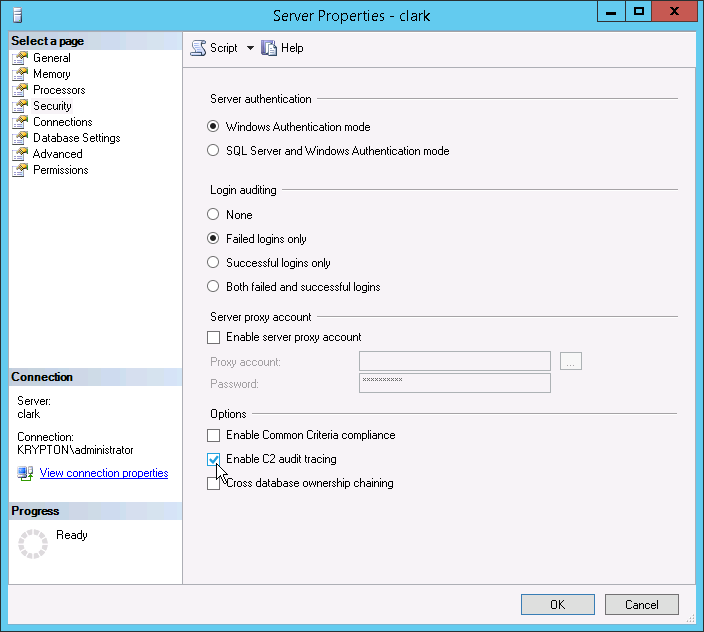The width and height of the screenshot is (704, 632).
Task: Click the progress spinner indicator
Action: coord(33,544)
